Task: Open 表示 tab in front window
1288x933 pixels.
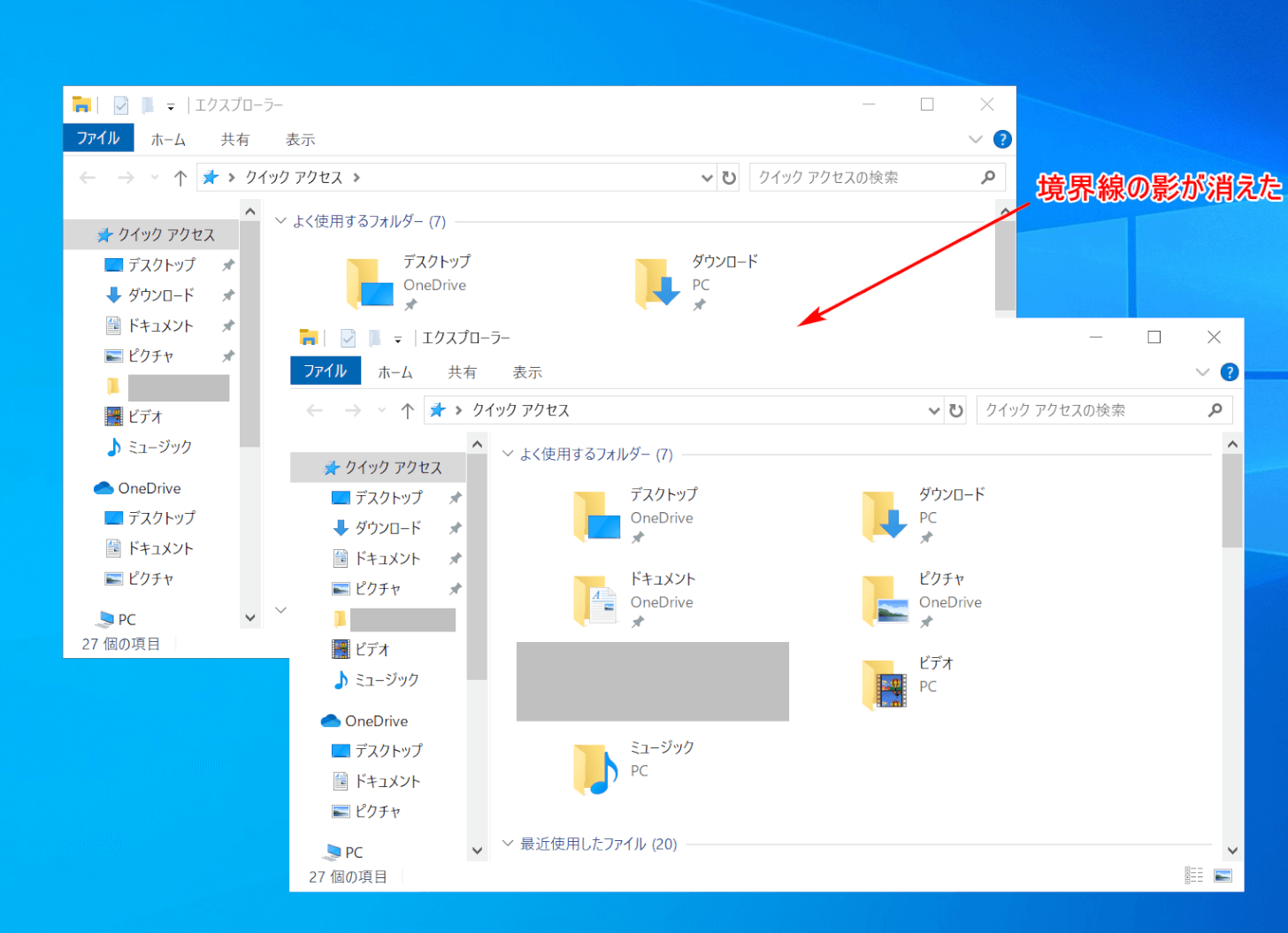Action: tap(527, 372)
